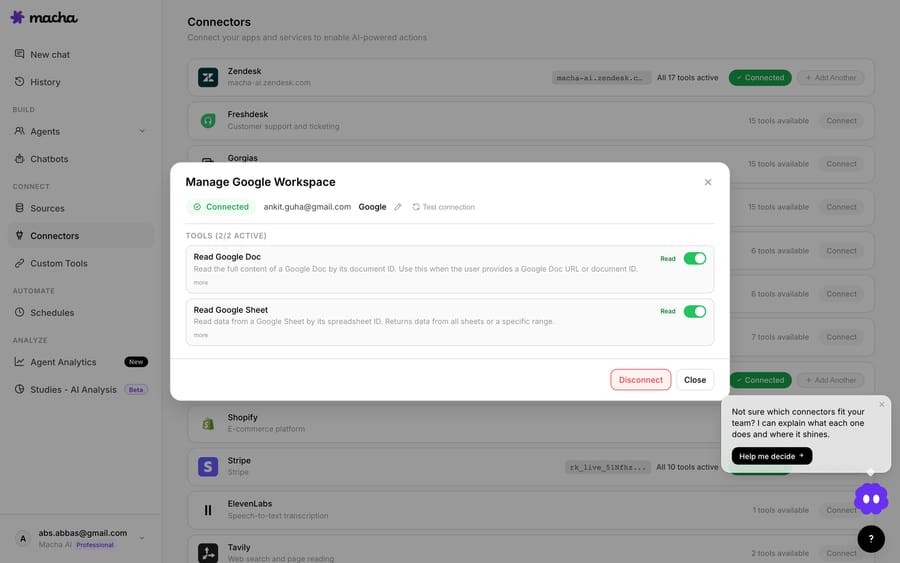Expand 'more' under Read Google Sheet

pos(201,335)
